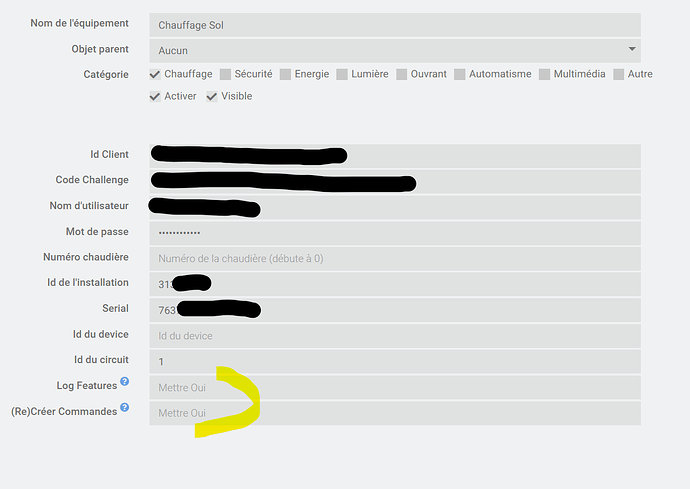This screenshot has width=690, height=489.
Task: Click the Mot de passe field
Action: (395, 233)
